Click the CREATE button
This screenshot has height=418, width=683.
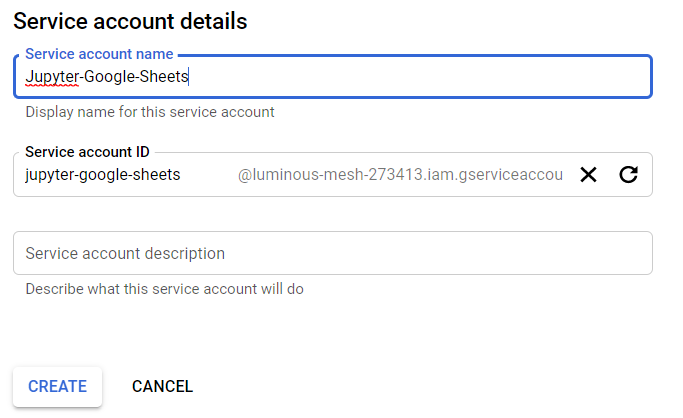click(x=57, y=387)
